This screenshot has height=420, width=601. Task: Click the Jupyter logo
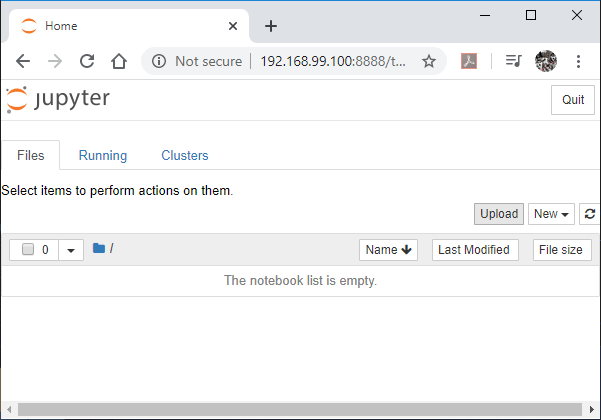[x=57, y=99]
